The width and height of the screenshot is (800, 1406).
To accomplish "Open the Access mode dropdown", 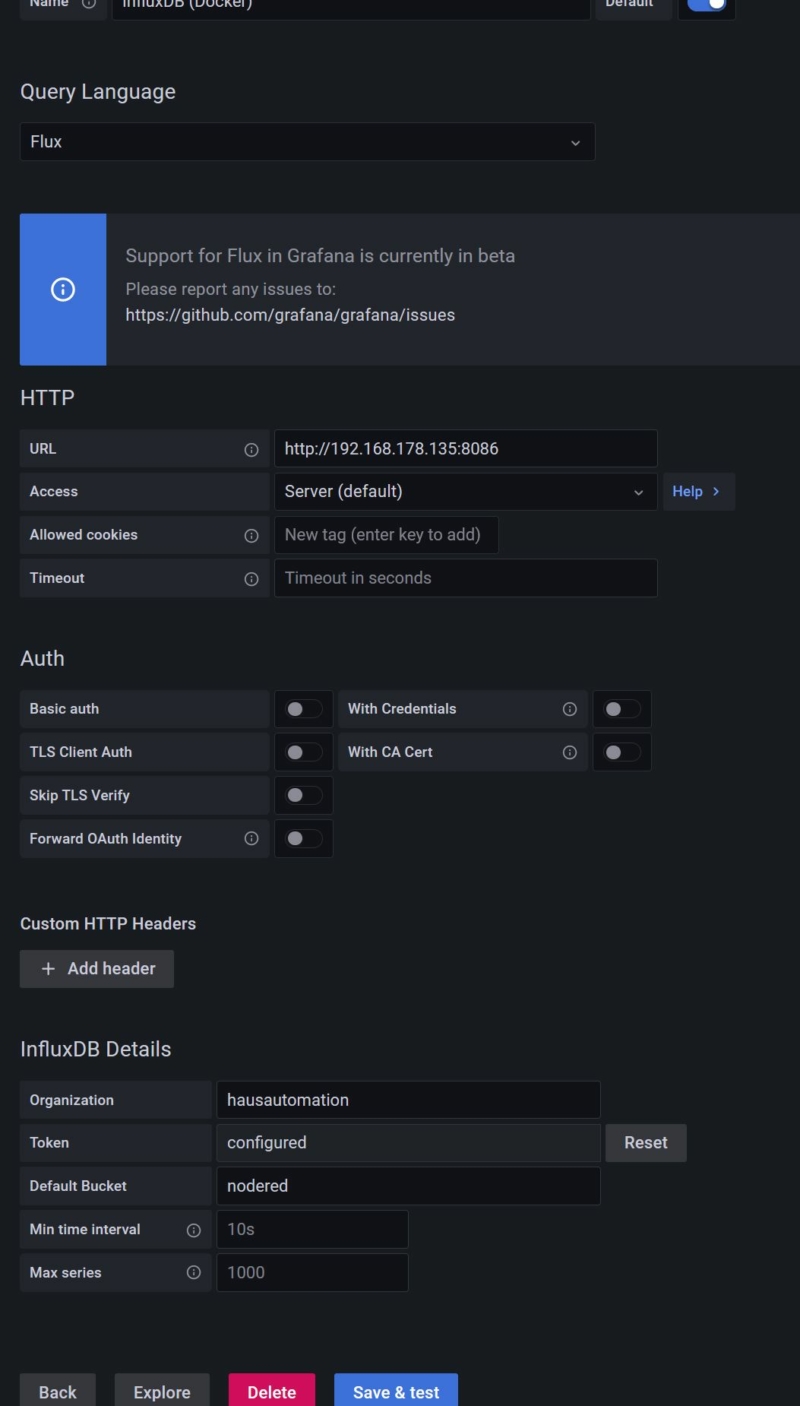I will tap(465, 491).
